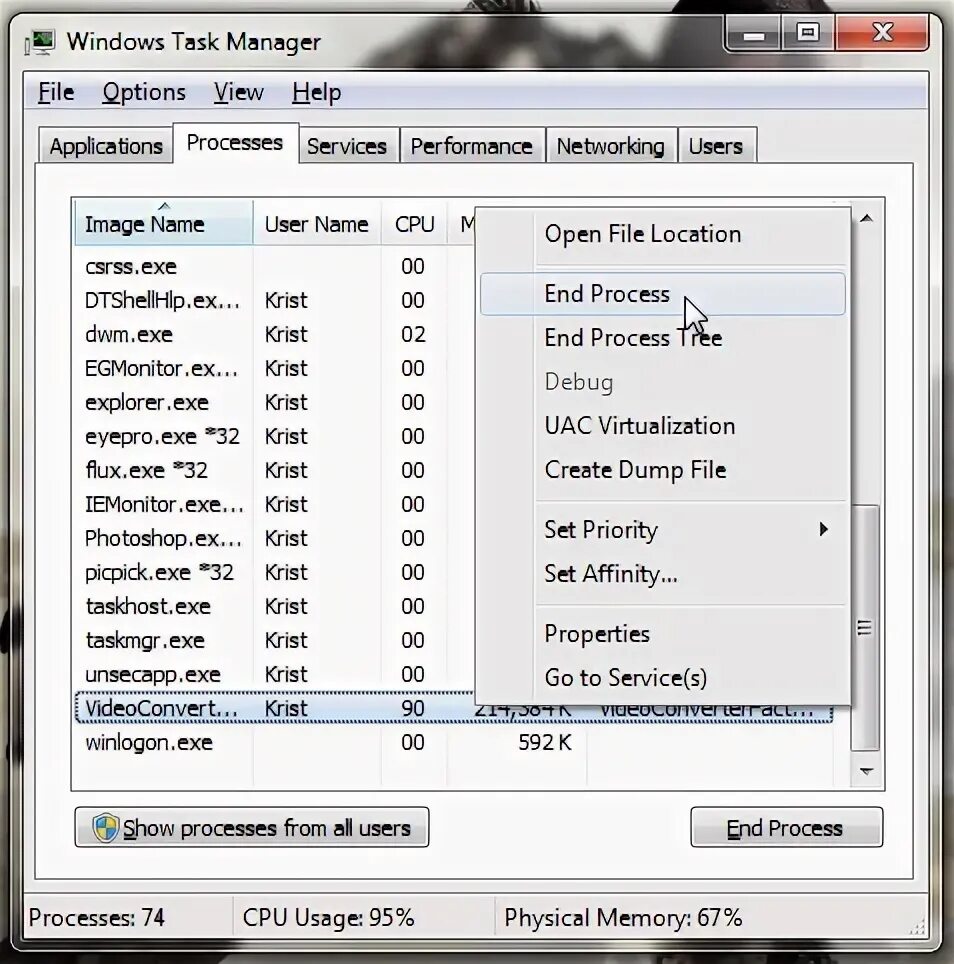Click the 592 K memory value

click(545, 743)
